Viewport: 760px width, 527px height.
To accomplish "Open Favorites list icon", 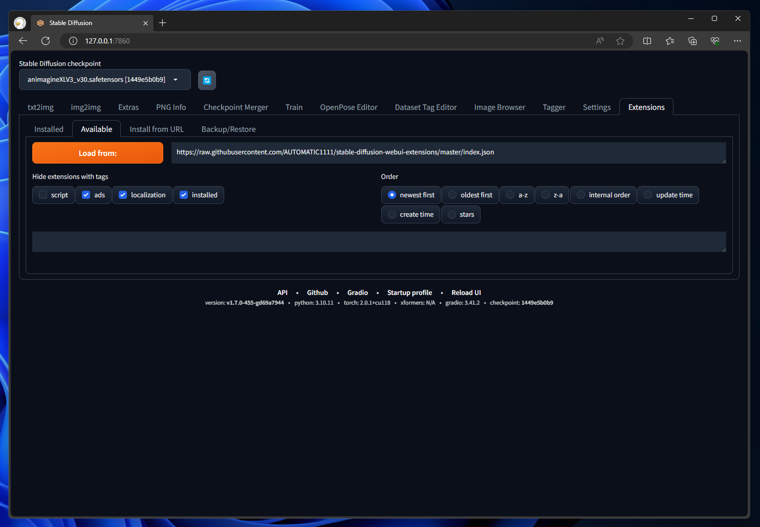I will [x=670, y=41].
